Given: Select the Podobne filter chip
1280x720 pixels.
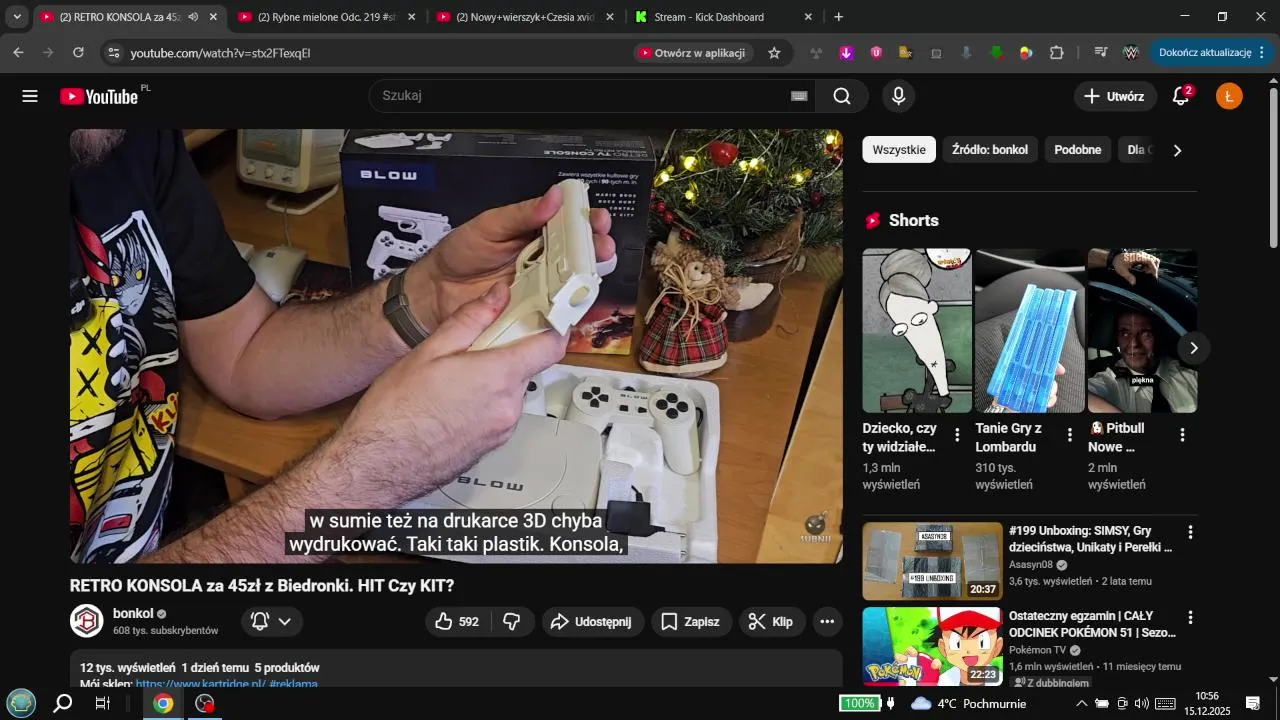Looking at the screenshot, I should coord(1078,150).
